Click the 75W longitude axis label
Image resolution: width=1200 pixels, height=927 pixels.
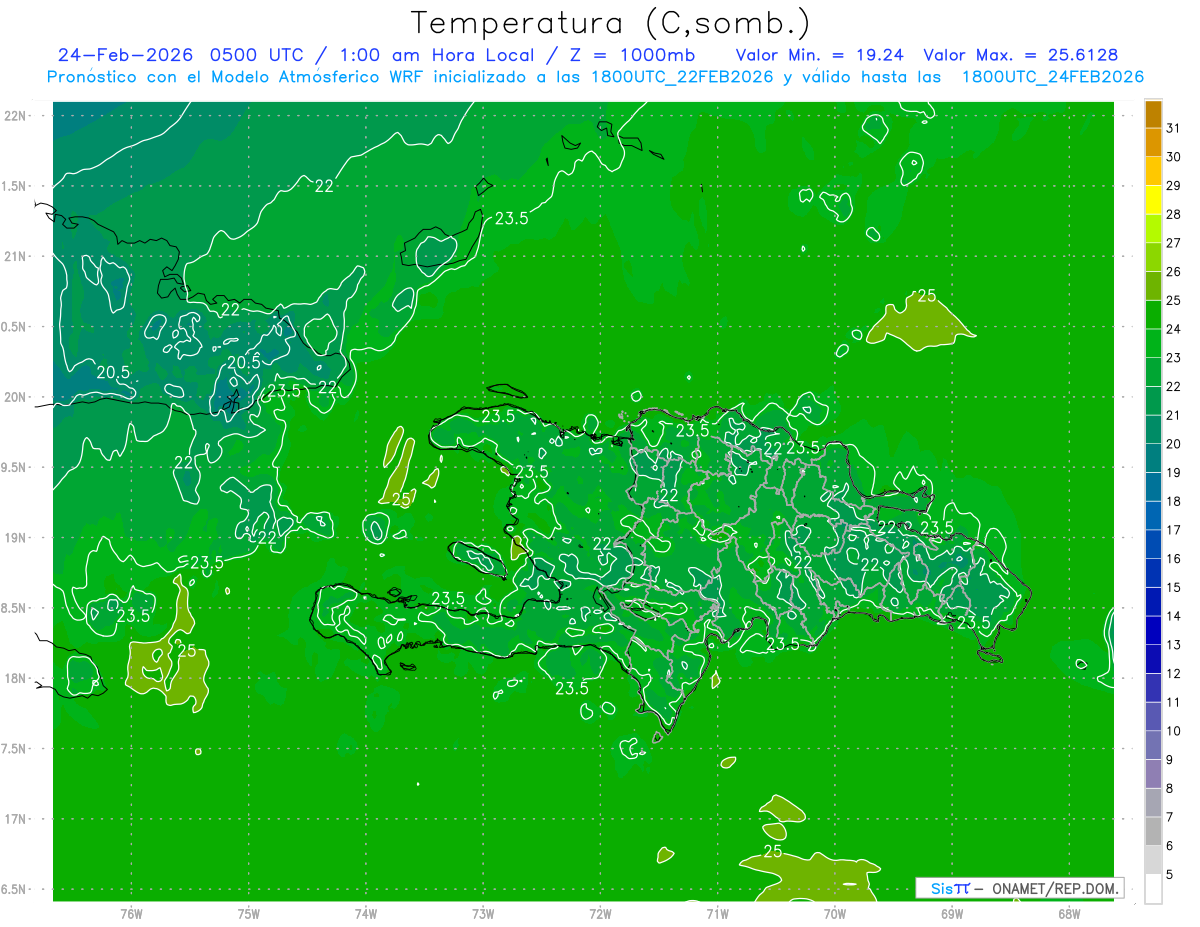(x=249, y=913)
